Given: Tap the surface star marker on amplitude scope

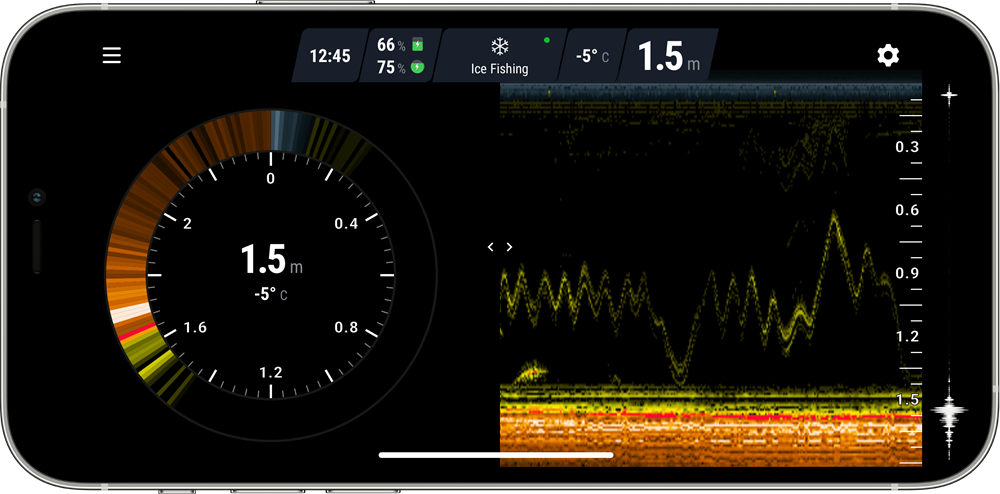Looking at the screenshot, I should pos(948,95).
